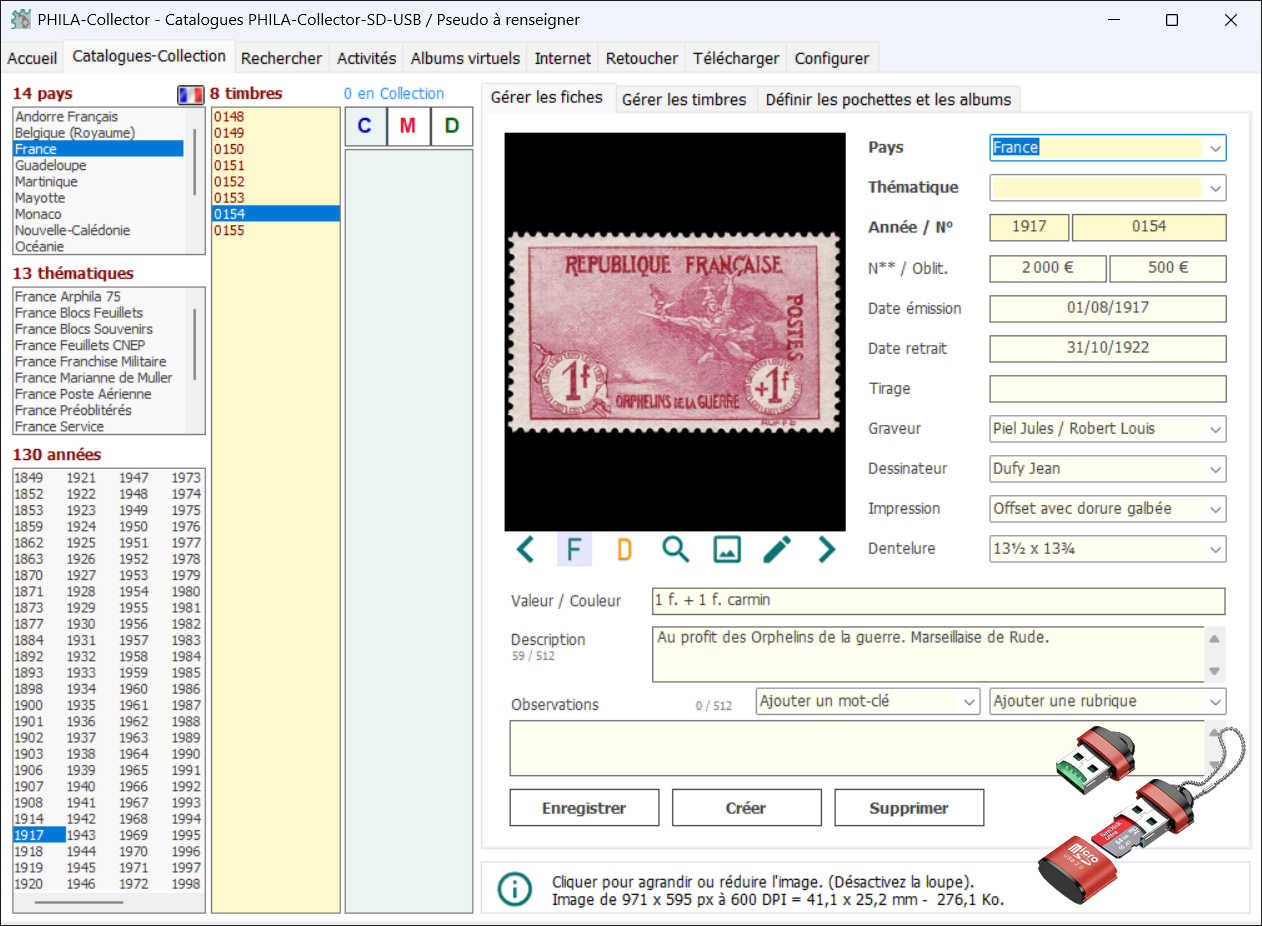Click the thématiques list vertical scrollbar
The height and width of the screenshot is (926, 1262).
pyautogui.click(x=195, y=345)
